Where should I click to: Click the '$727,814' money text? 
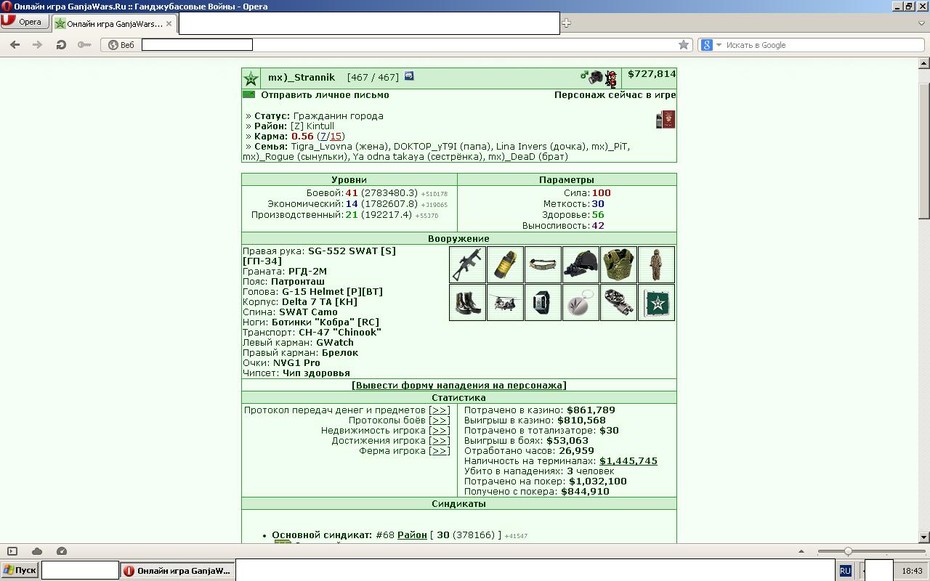pos(652,74)
